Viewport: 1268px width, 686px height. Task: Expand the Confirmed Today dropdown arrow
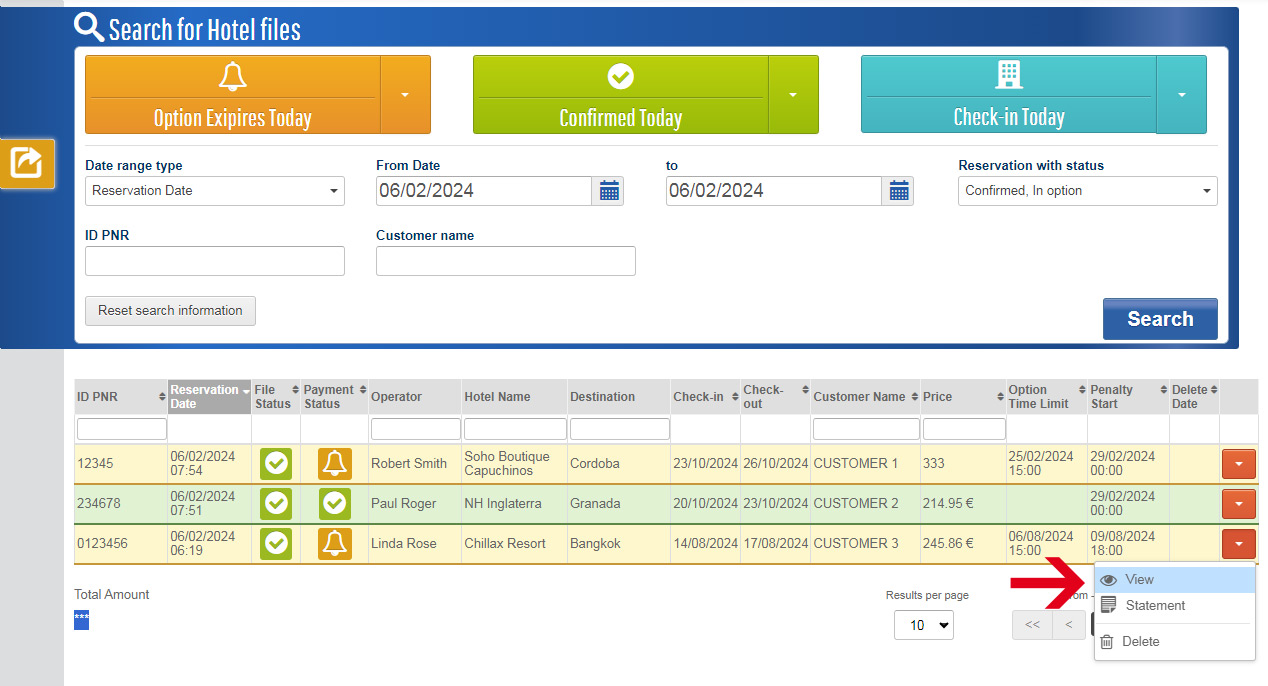(x=793, y=95)
